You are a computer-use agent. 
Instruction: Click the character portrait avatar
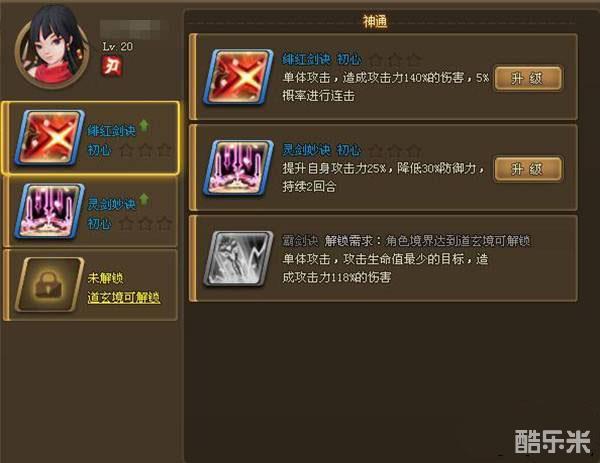[52, 47]
